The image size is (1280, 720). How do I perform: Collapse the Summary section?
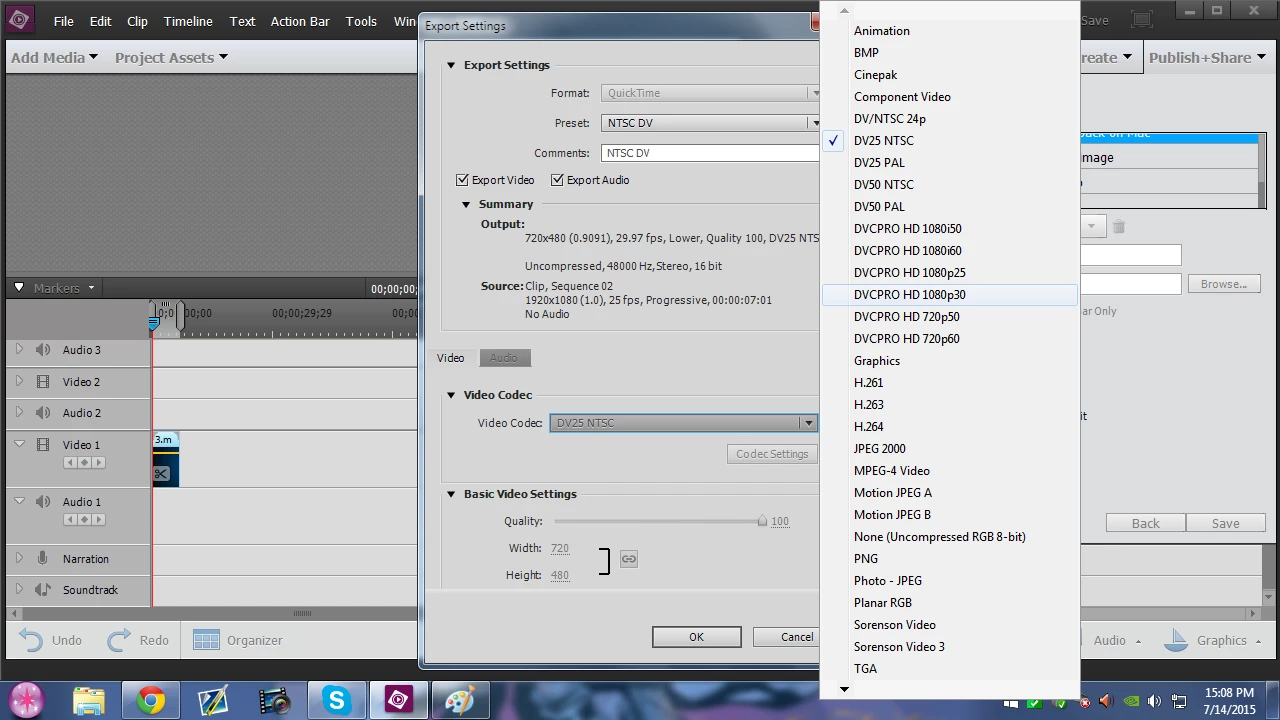point(466,204)
